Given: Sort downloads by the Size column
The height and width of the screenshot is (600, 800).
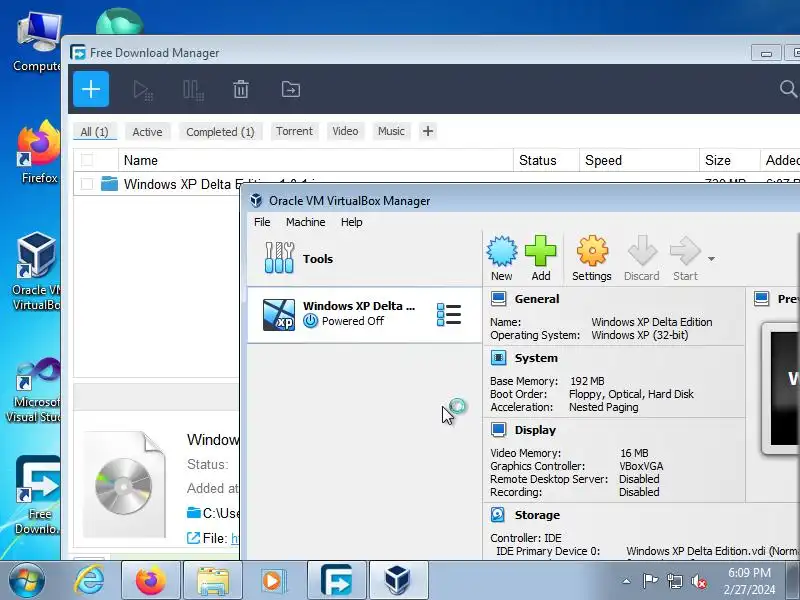Looking at the screenshot, I should coord(729,160).
